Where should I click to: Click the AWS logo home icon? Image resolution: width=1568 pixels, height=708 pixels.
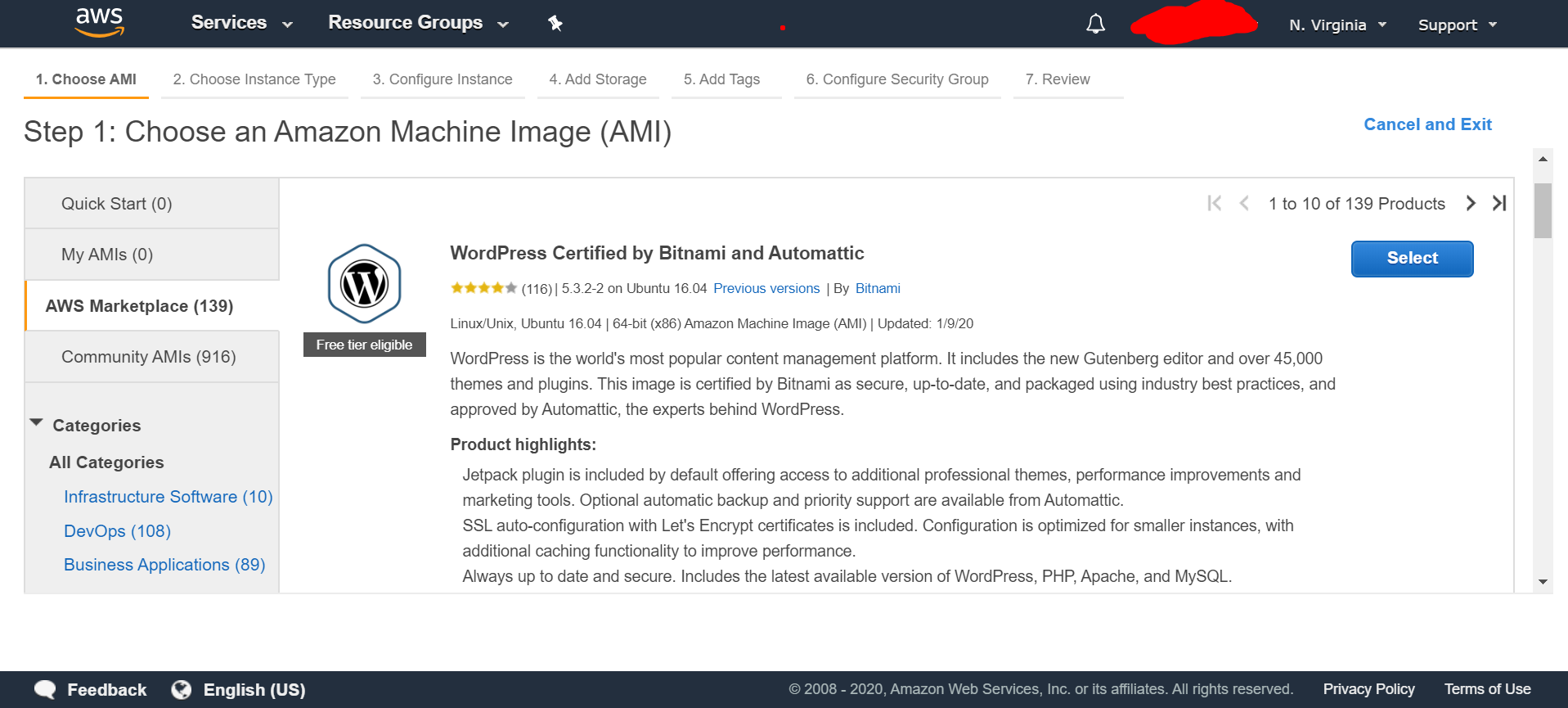99,23
